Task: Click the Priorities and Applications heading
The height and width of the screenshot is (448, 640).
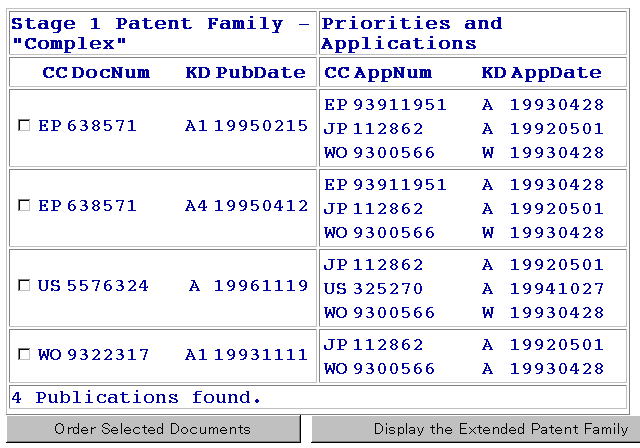Action: (x=411, y=33)
